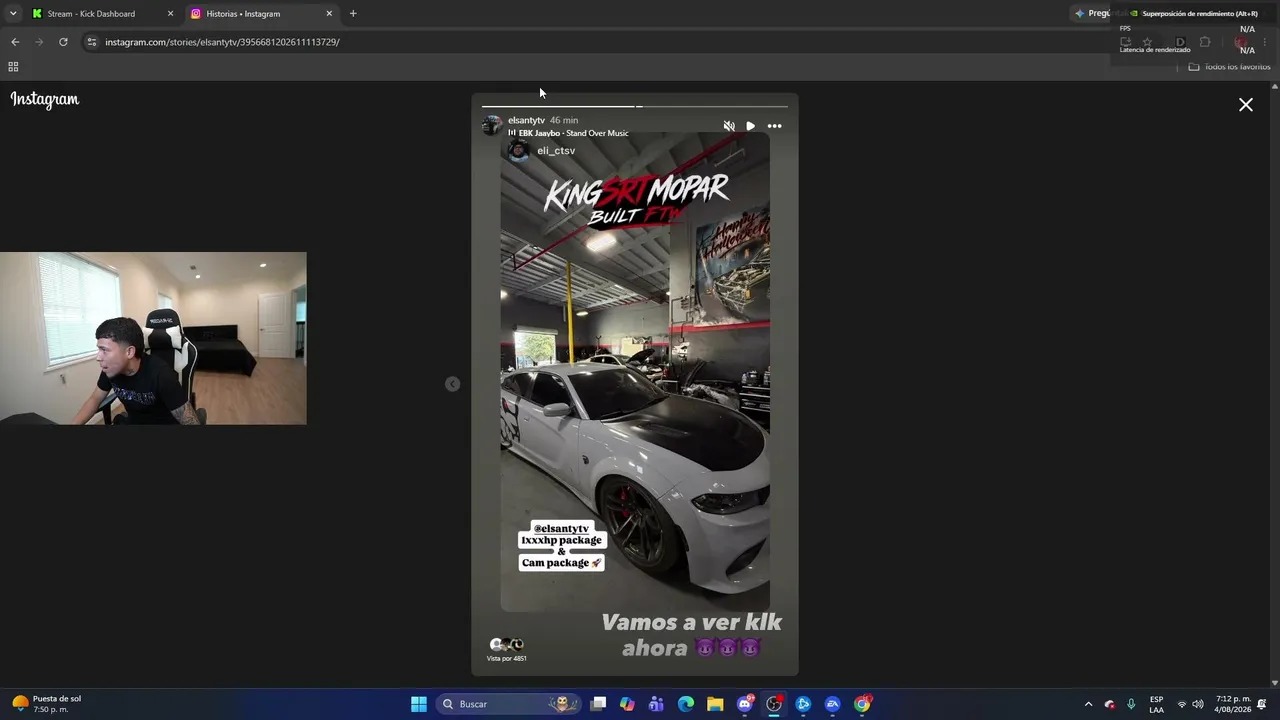Open OBS Studio from the taskbar

[774, 704]
